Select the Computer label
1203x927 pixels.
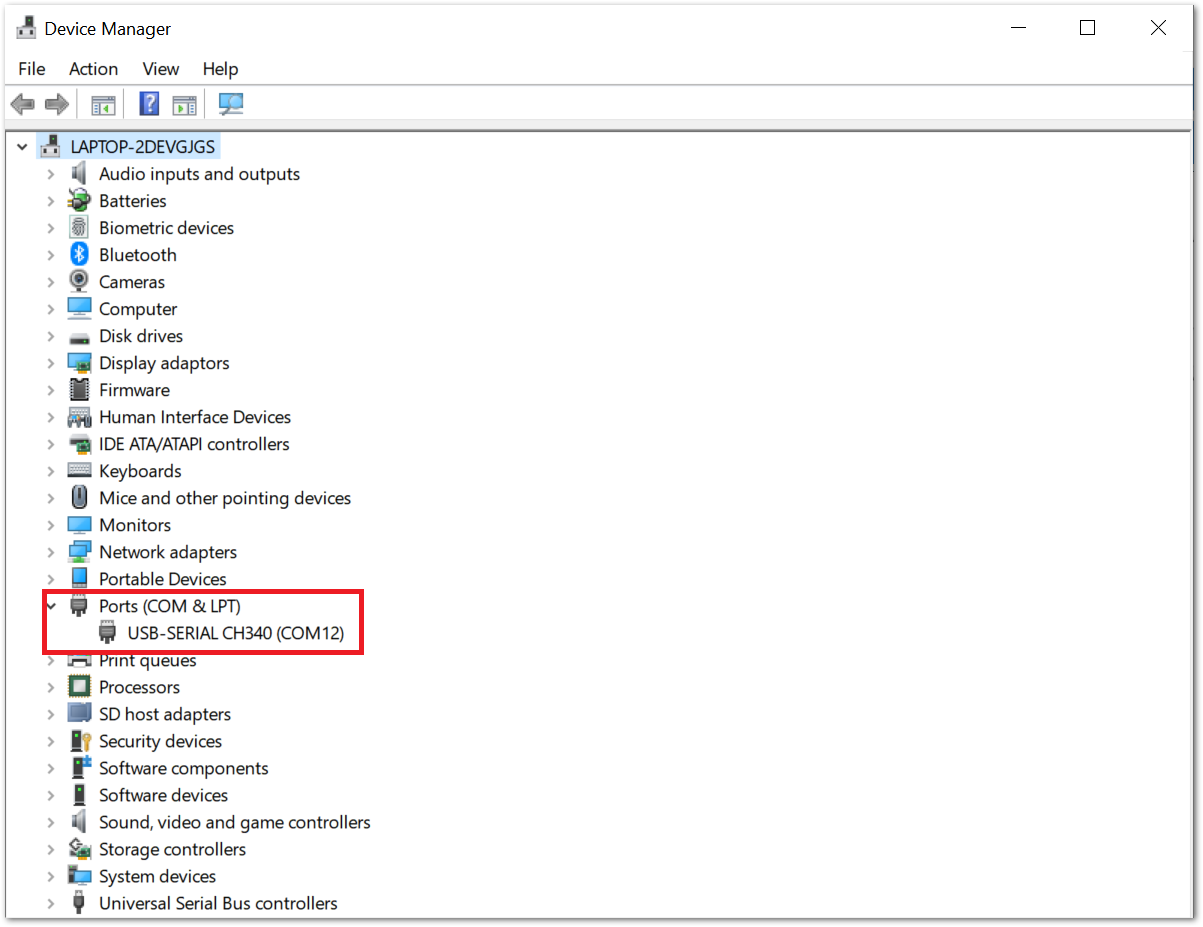138,309
